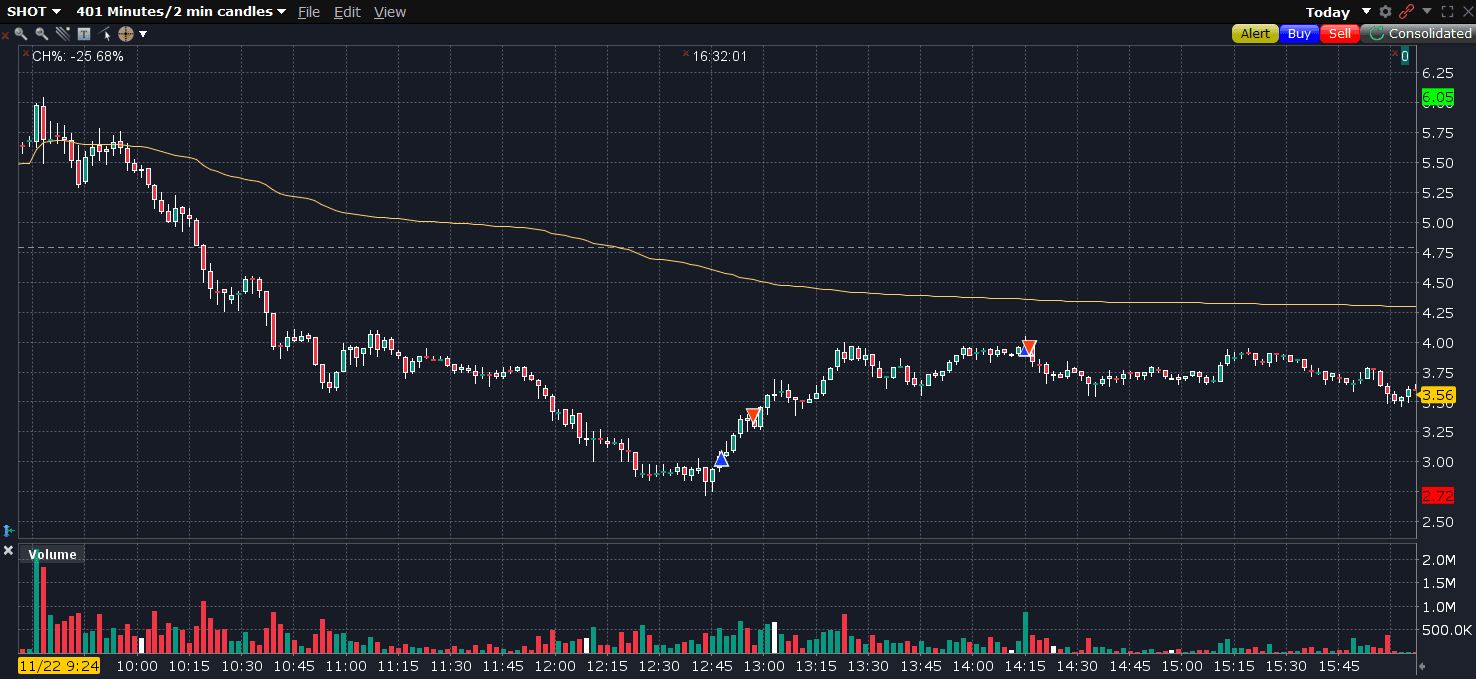Screen dimensions: 1476x679
Task: Select the trendline drawing tool
Action: (x=62, y=34)
